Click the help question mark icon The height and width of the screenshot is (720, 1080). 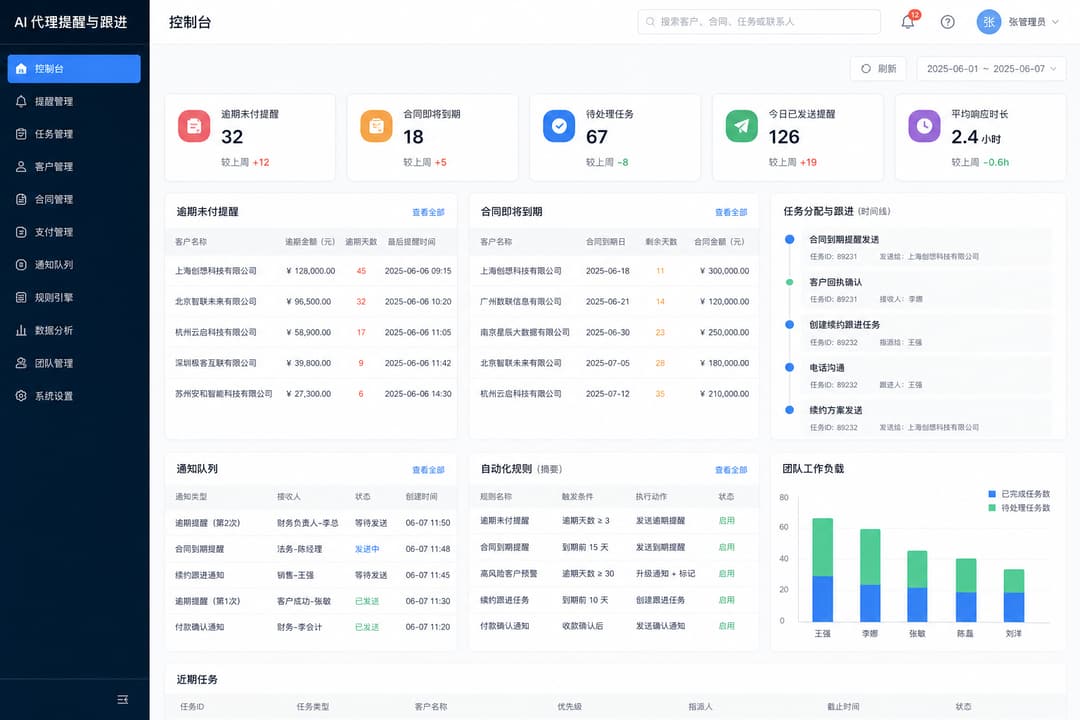click(x=948, y=22)
